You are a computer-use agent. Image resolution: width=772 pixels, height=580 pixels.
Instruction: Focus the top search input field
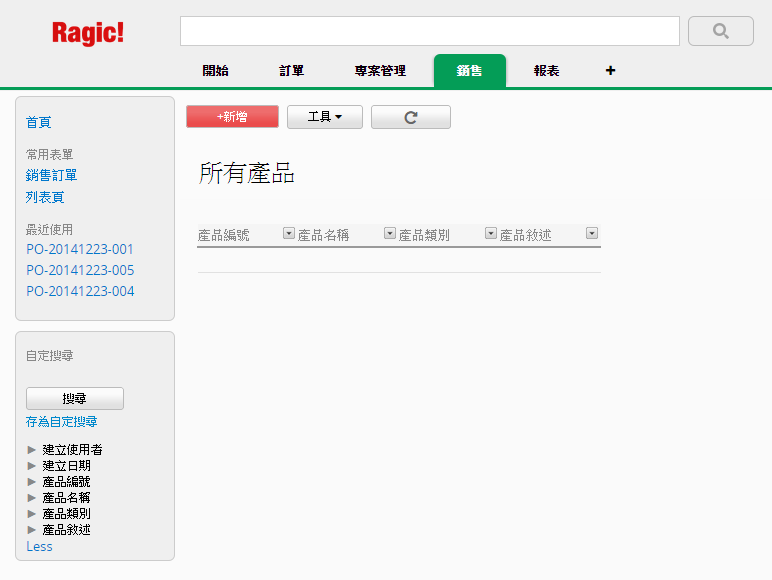pyautogui.click(x=429, y=31)
